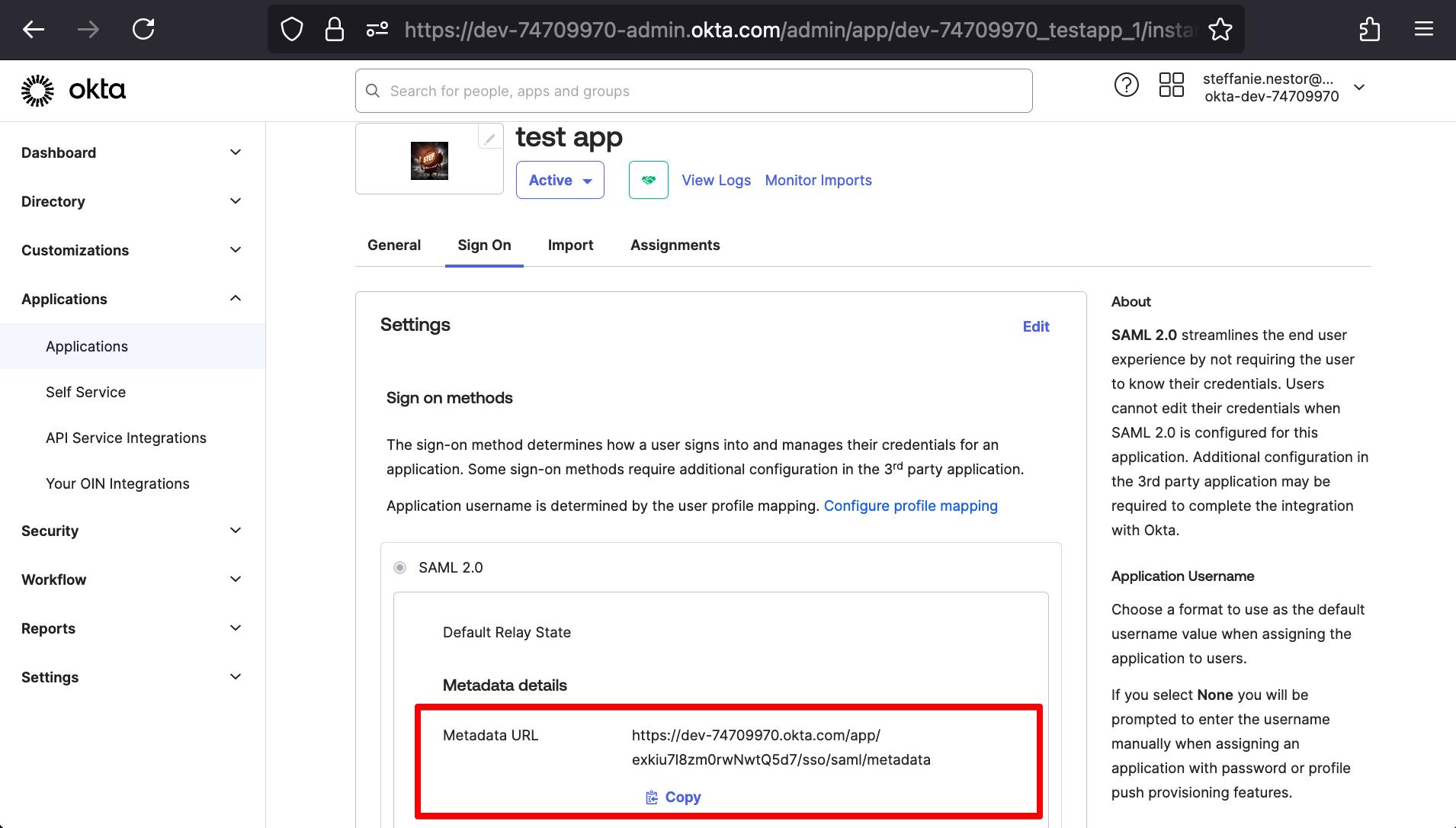Open Configure profile mapping link
Viewport: 1456px width, 828px height.
tap(910, 505)
